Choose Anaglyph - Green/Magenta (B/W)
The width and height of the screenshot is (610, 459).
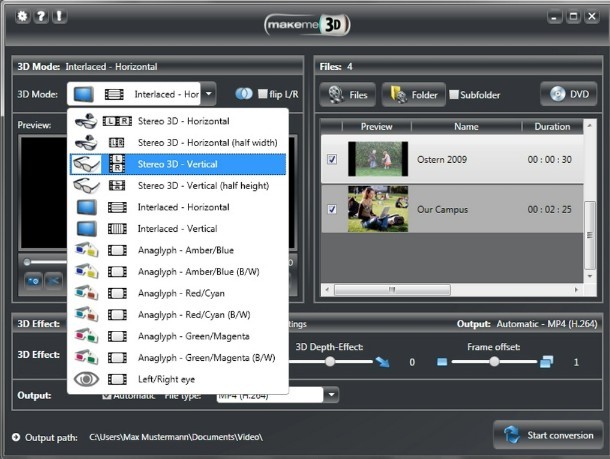coord(178,357)
